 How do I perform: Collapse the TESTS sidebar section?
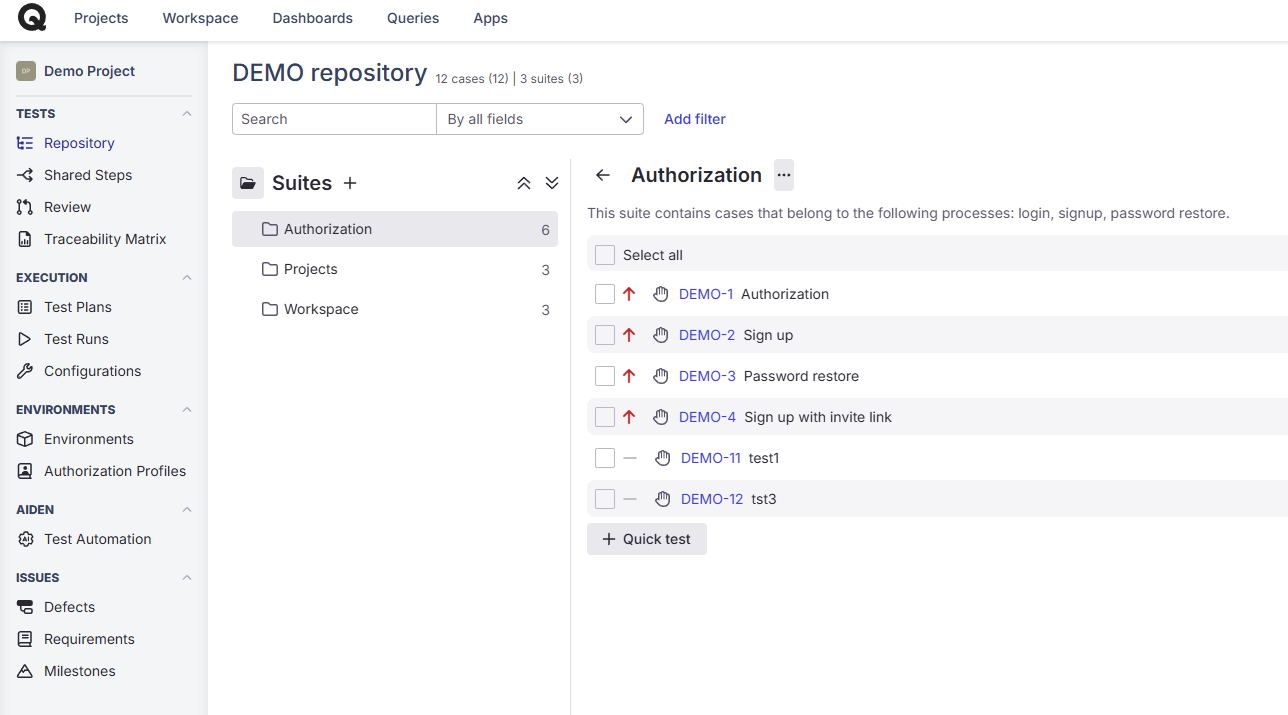click(186, 114)
